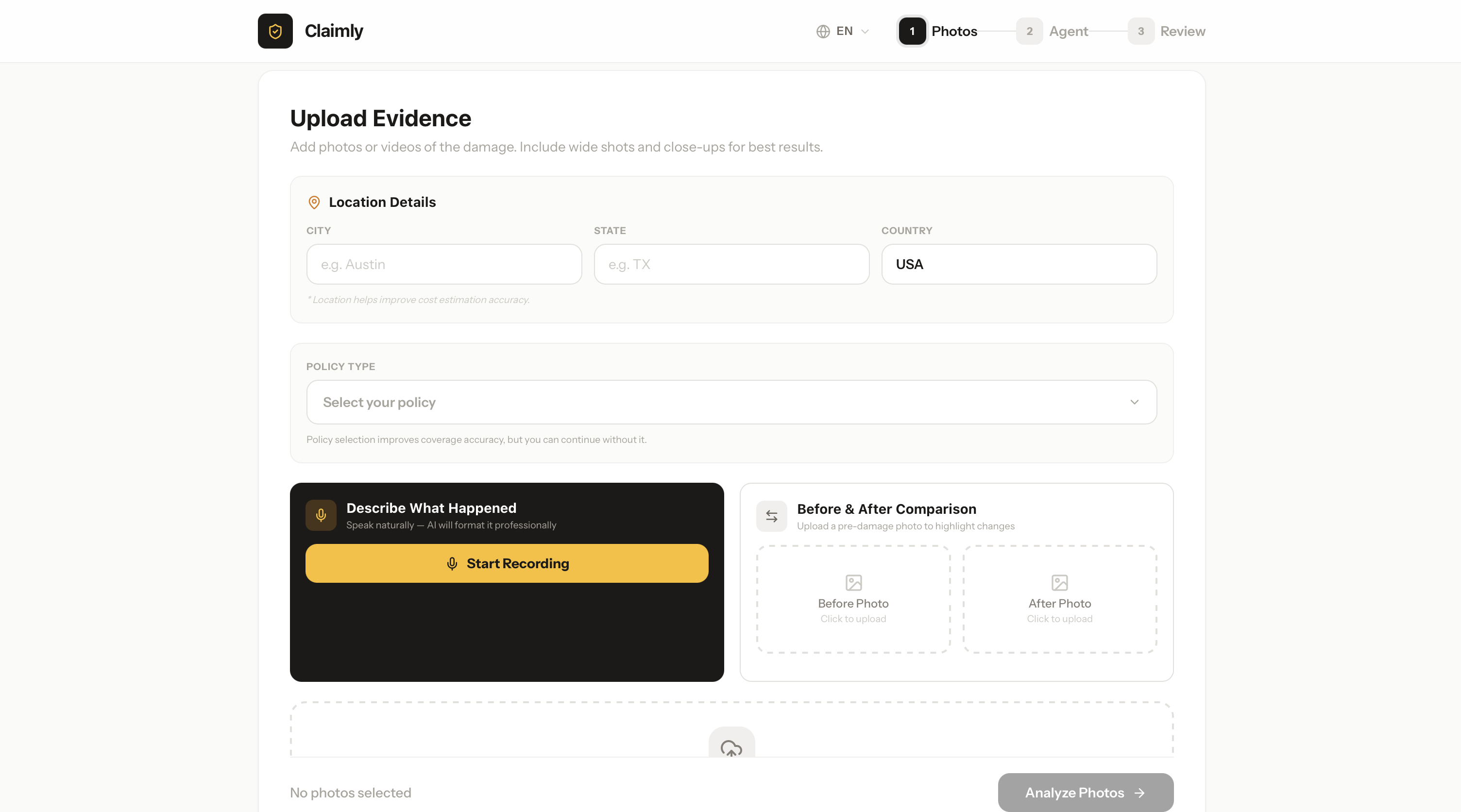Expand the Select your policy dropdown

point(730,402)
